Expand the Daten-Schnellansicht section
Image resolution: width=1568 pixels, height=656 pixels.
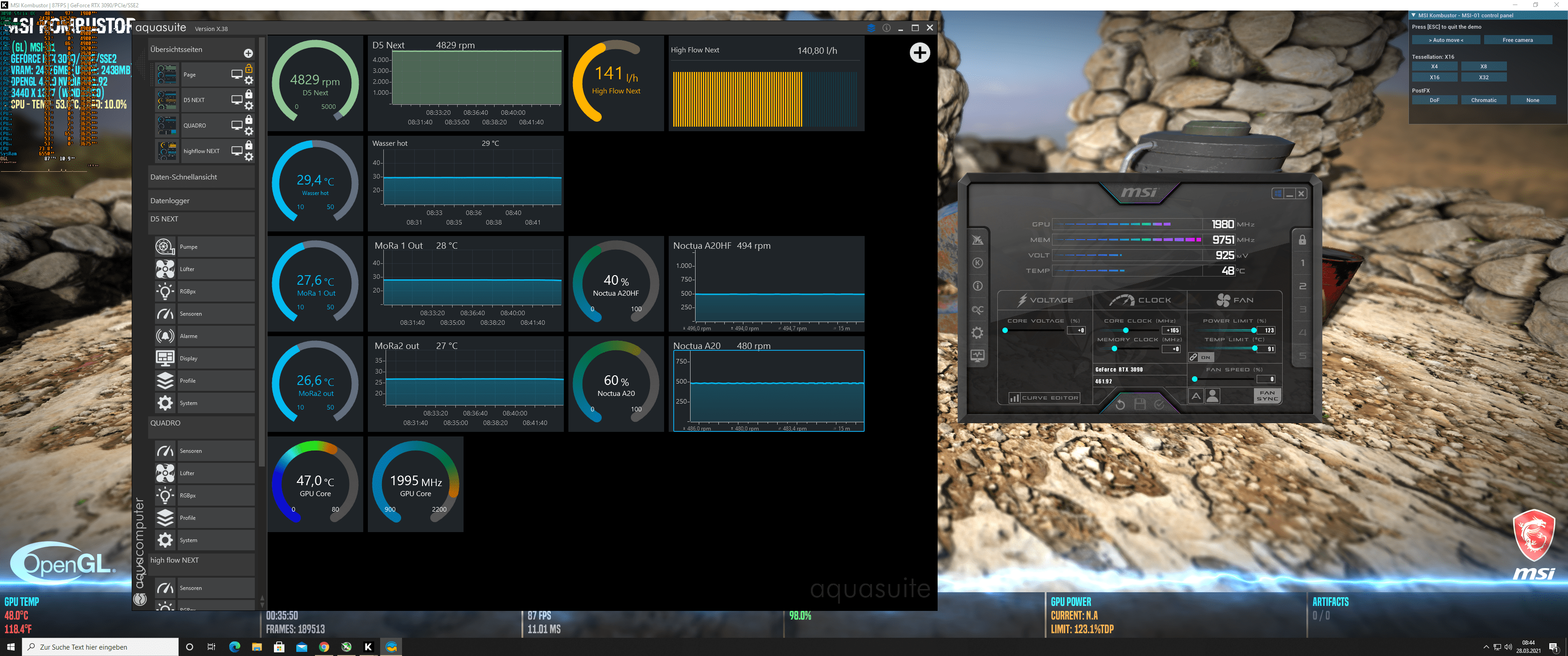(x=201, y=177)
